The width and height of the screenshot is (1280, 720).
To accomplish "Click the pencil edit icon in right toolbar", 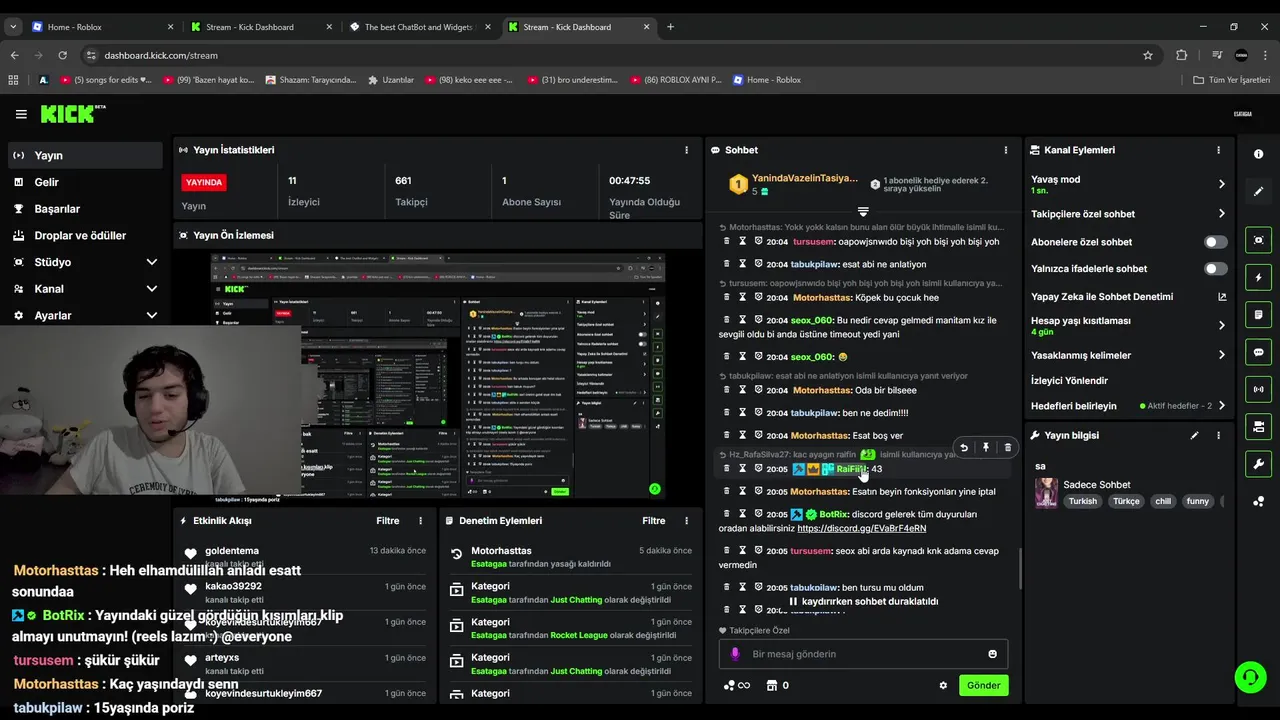I will click(1258, 191).
